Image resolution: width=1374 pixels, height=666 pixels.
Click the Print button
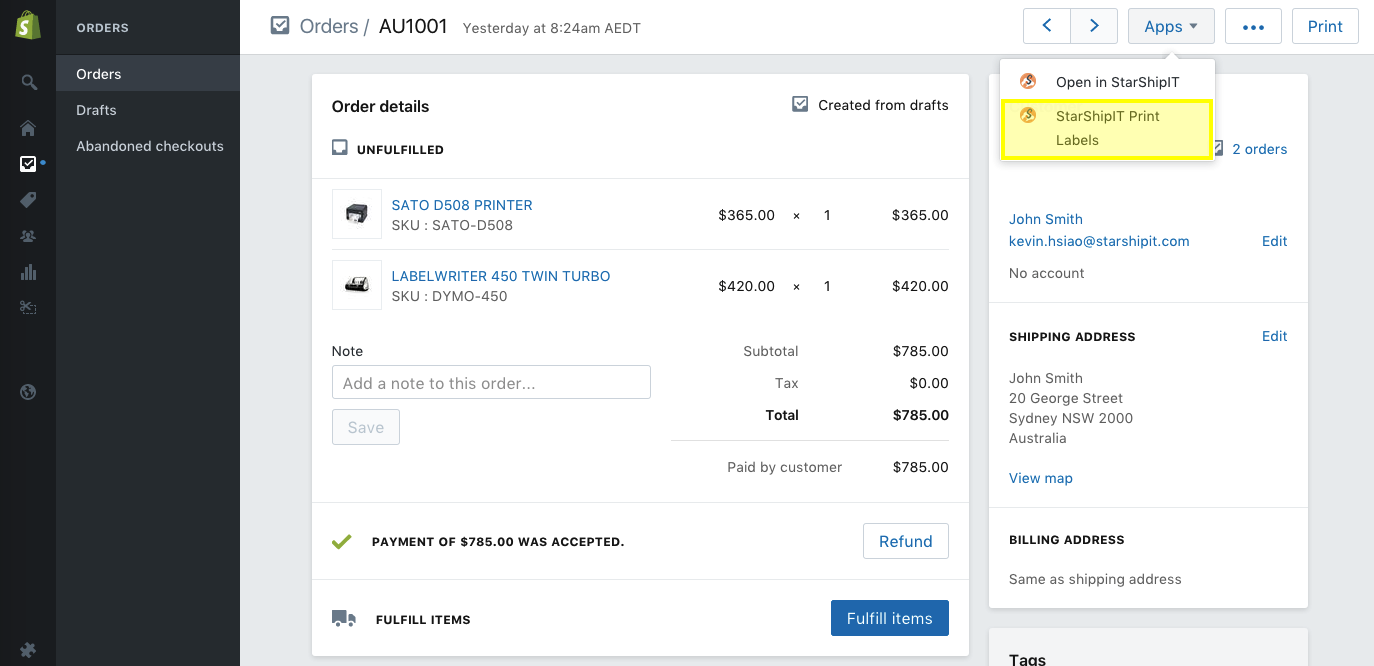[1325, 26]
